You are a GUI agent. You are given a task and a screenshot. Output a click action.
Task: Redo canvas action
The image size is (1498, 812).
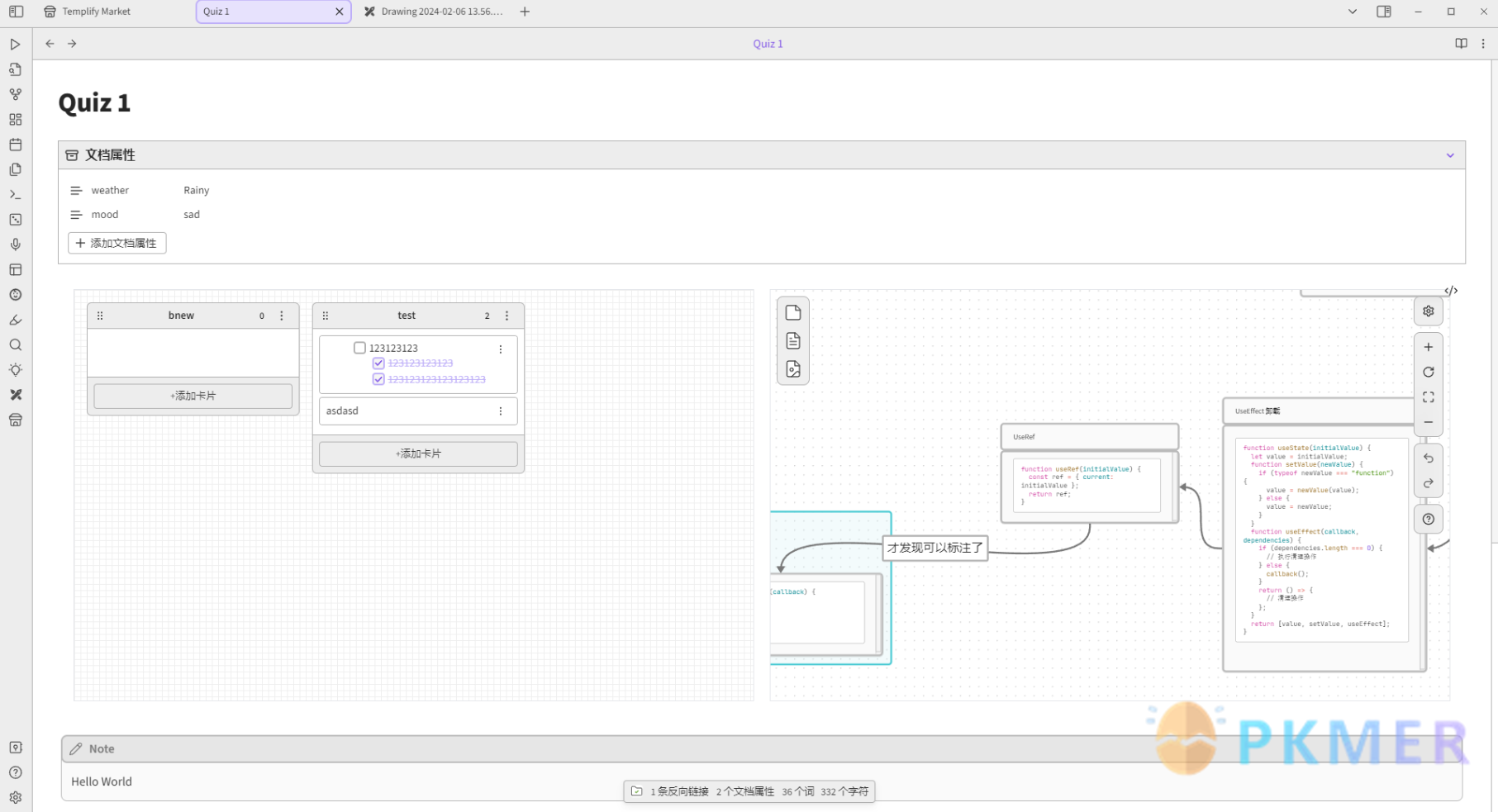coord(1429,483)
